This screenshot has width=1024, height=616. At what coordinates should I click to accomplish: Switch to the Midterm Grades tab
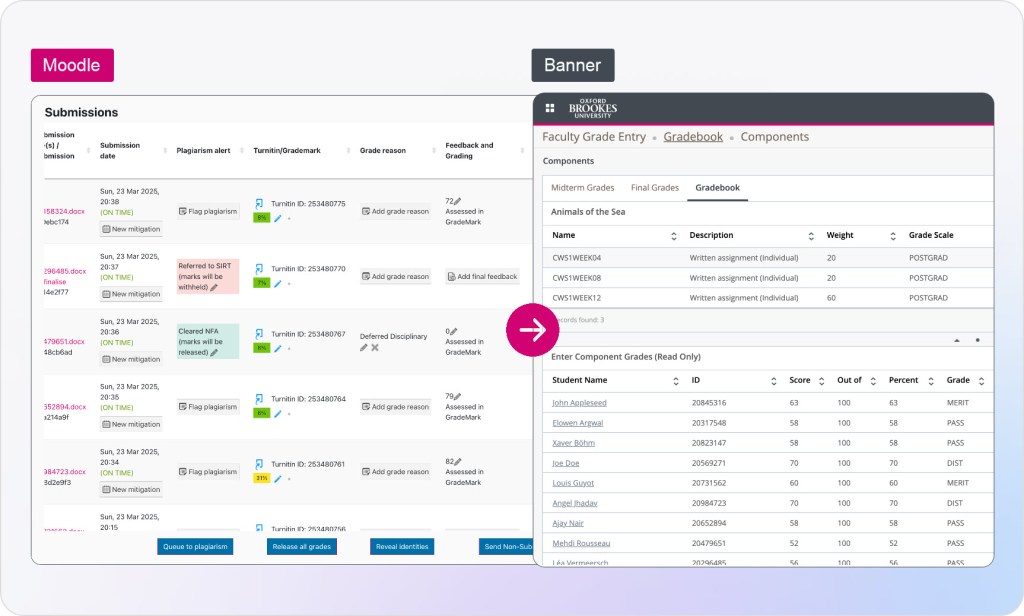(x=585, y=187)
